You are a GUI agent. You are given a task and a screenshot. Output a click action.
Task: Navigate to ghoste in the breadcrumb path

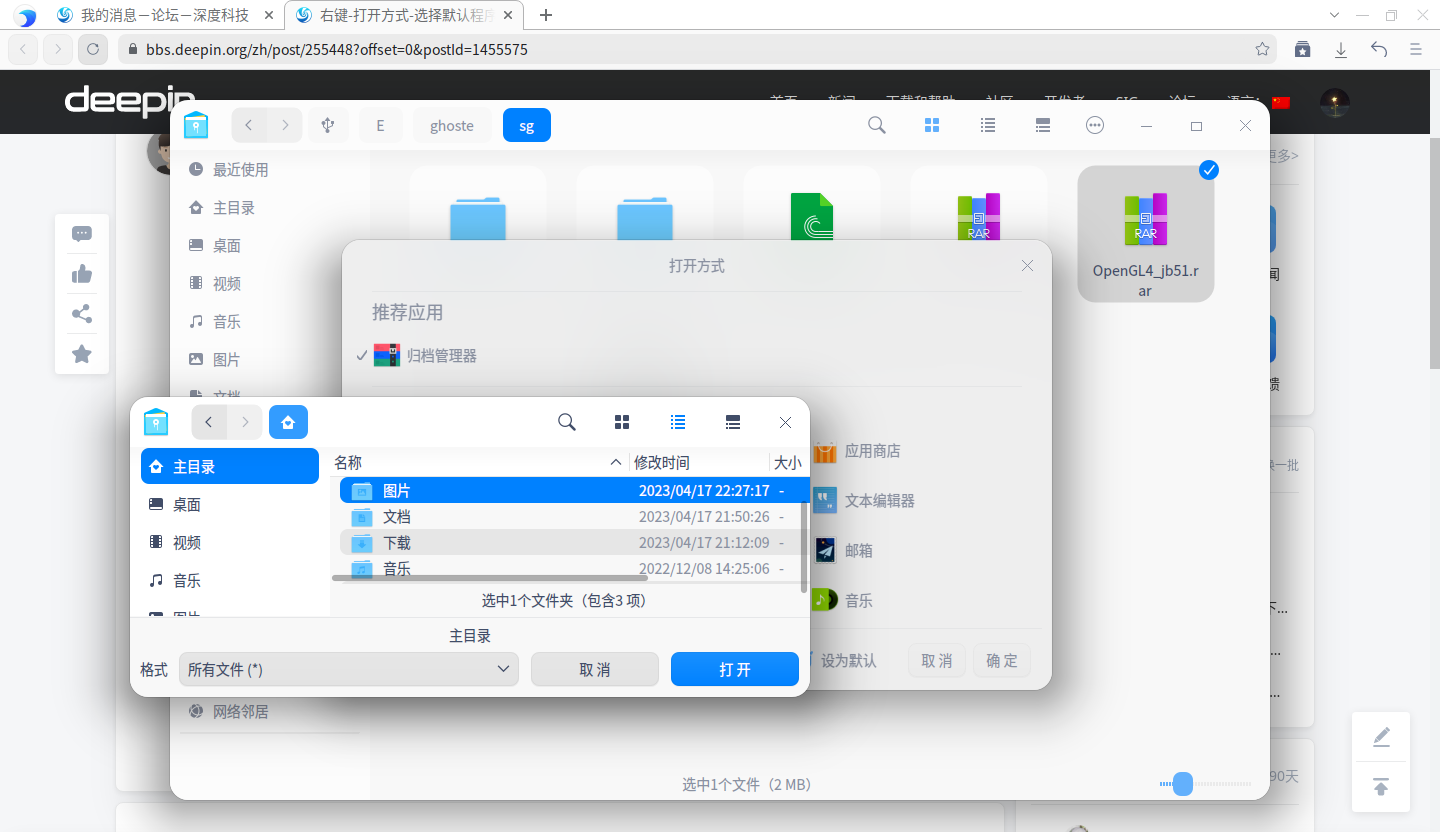point(451,125)
